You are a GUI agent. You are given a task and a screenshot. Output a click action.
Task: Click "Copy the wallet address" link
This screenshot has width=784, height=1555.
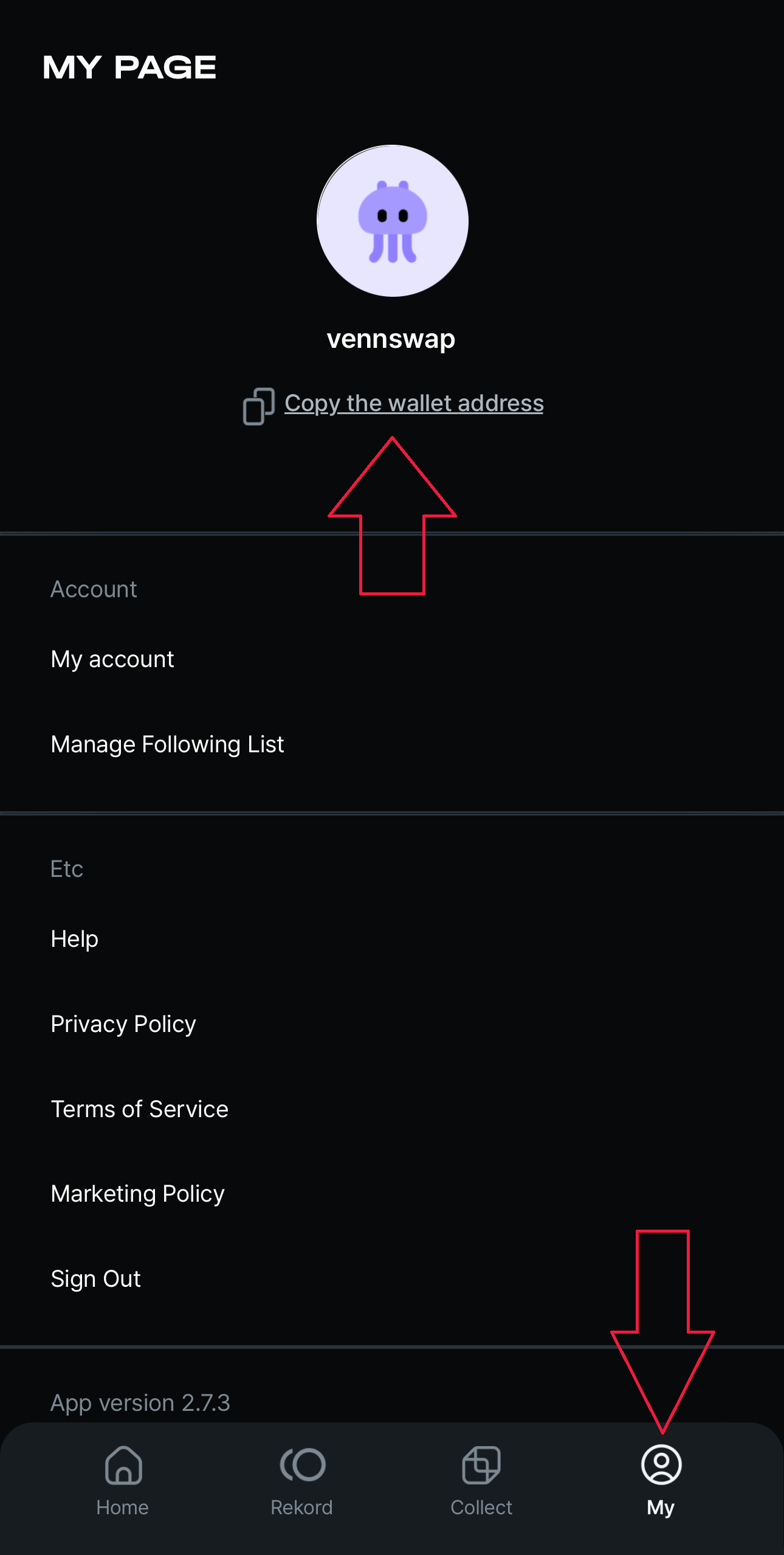pos(414,403)
